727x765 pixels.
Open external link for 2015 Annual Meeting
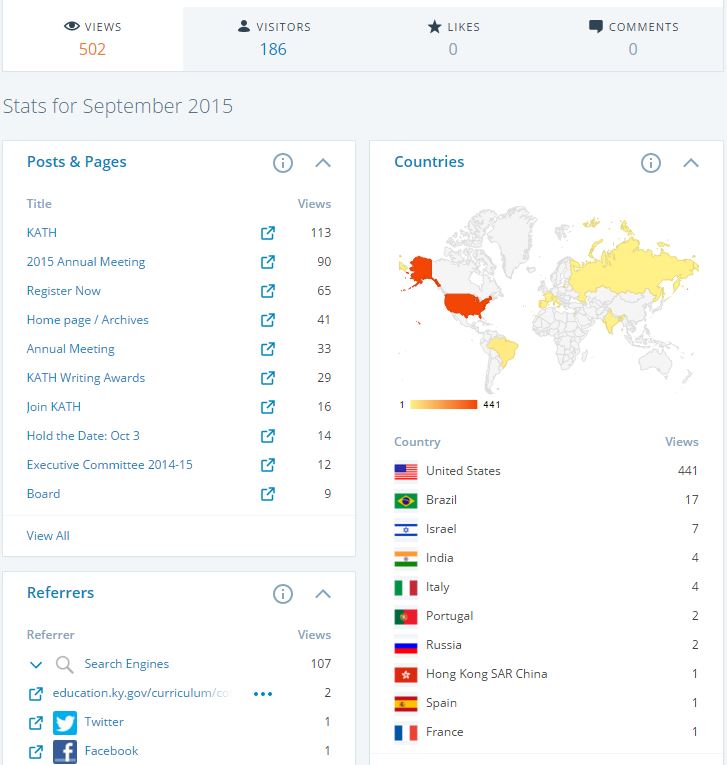[x=268, y=262]
